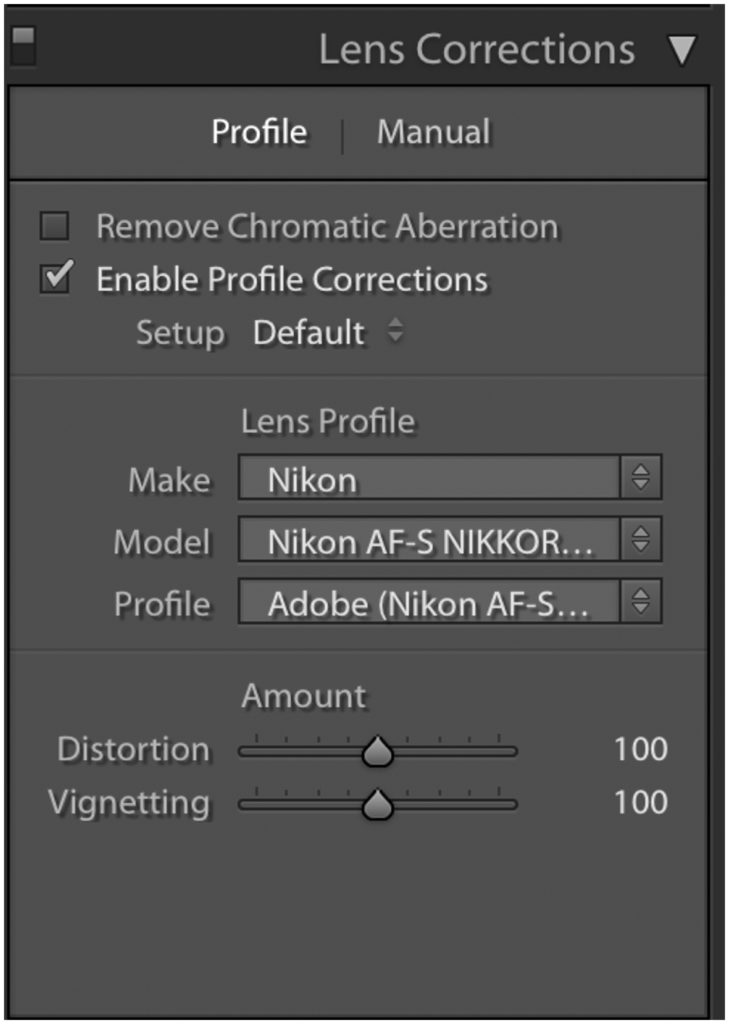Enable Remove Chromatic Aberration checkbox
This screenshot has height=1024, width=729.
tap(54, 227)
